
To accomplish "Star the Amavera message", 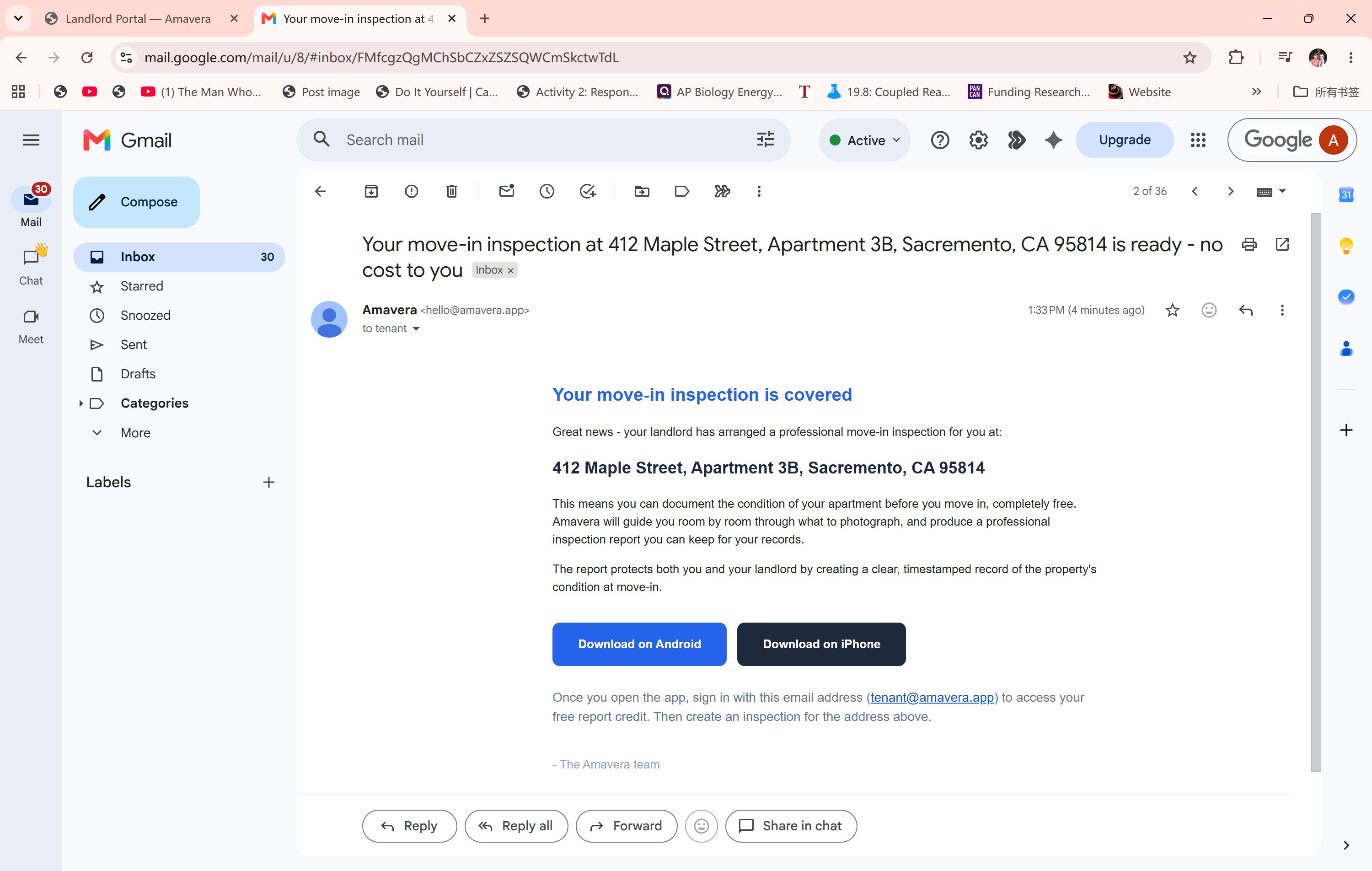I will click(1173, 310).
